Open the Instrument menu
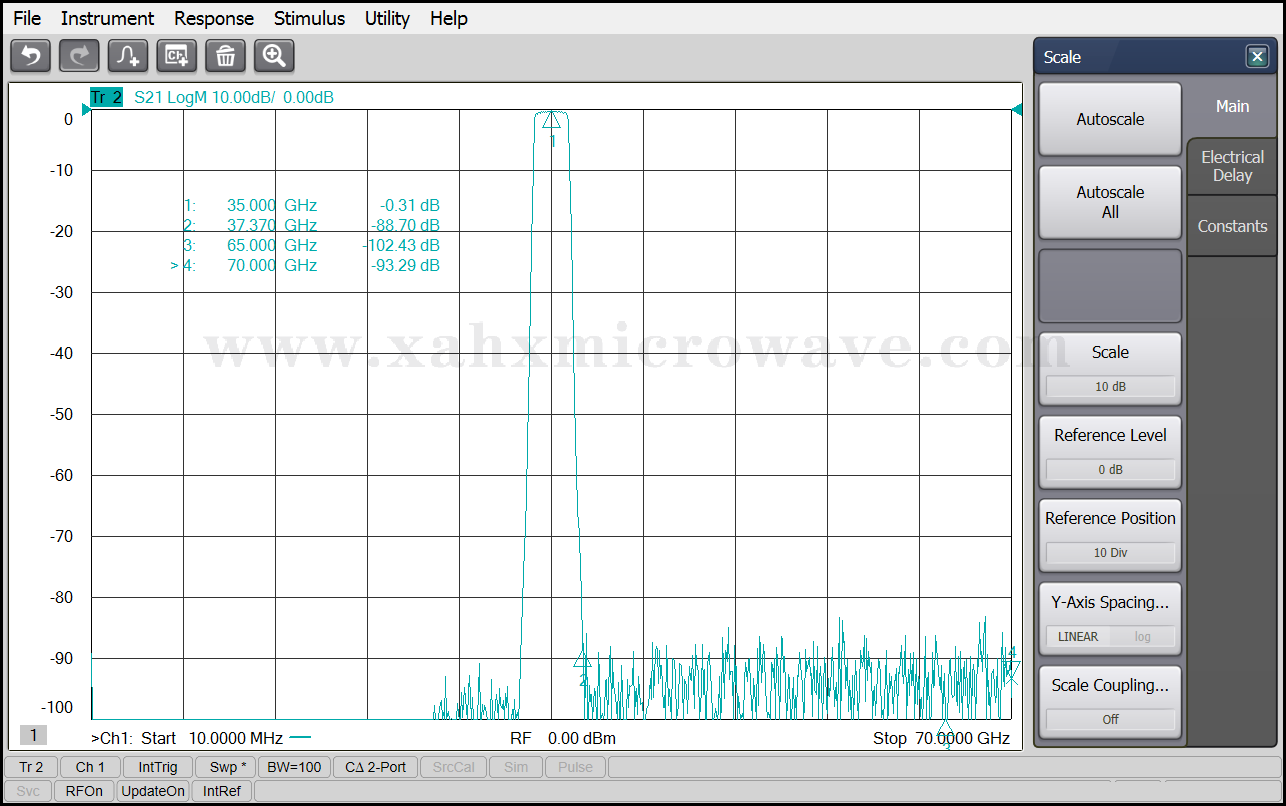The image size is (1286, 806). tap(107, 18)
